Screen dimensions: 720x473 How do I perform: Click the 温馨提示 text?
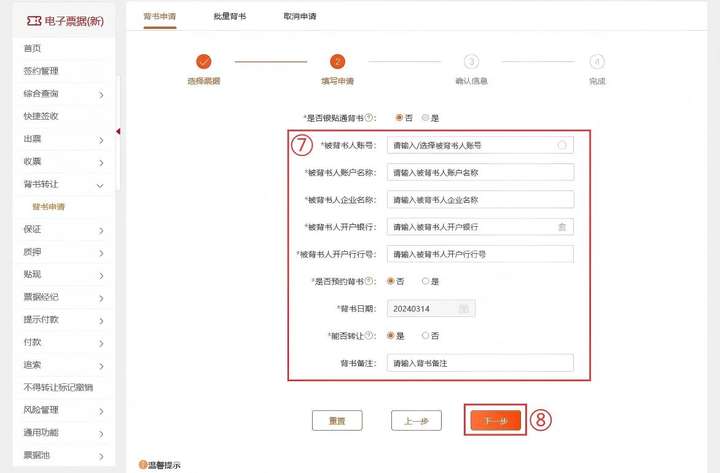164,465
